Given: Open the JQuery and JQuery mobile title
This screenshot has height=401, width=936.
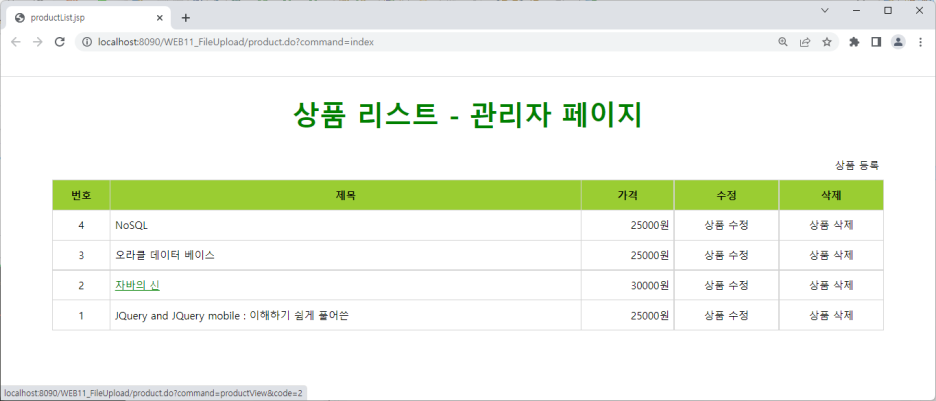Looking at the screenshot, I should point(232,315).
